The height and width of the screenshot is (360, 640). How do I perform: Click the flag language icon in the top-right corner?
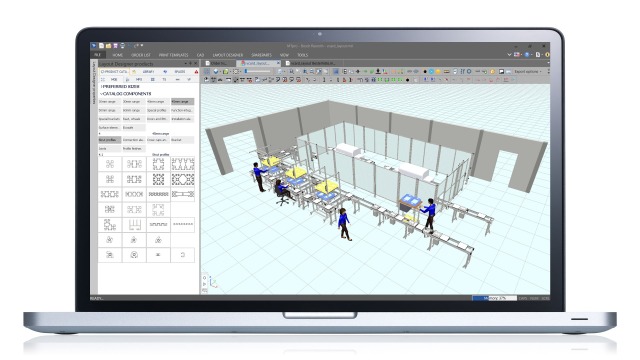[x=517, y=54]
